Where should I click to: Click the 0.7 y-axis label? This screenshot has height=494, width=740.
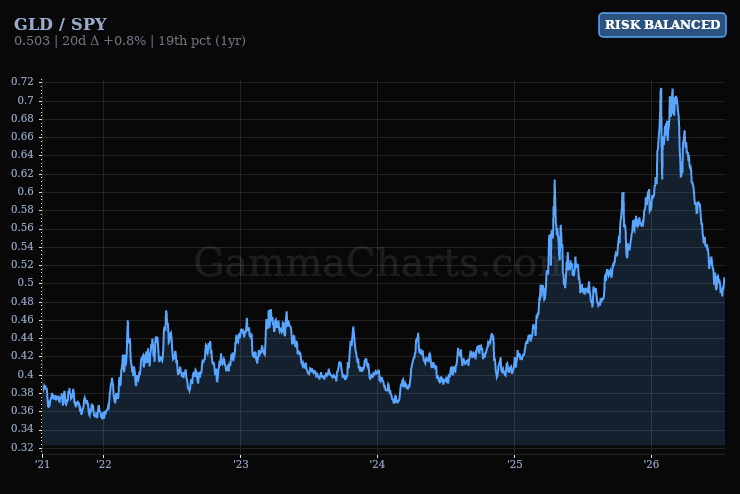point(25,100)
